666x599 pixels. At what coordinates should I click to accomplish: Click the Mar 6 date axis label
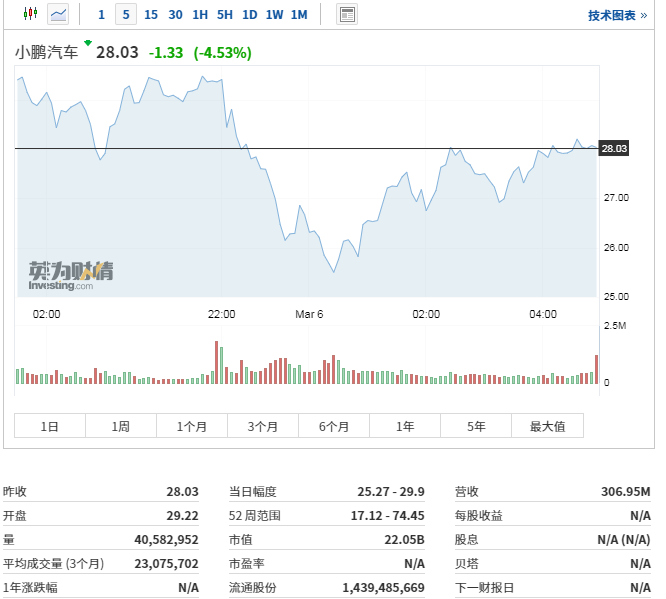click(309, 314)
